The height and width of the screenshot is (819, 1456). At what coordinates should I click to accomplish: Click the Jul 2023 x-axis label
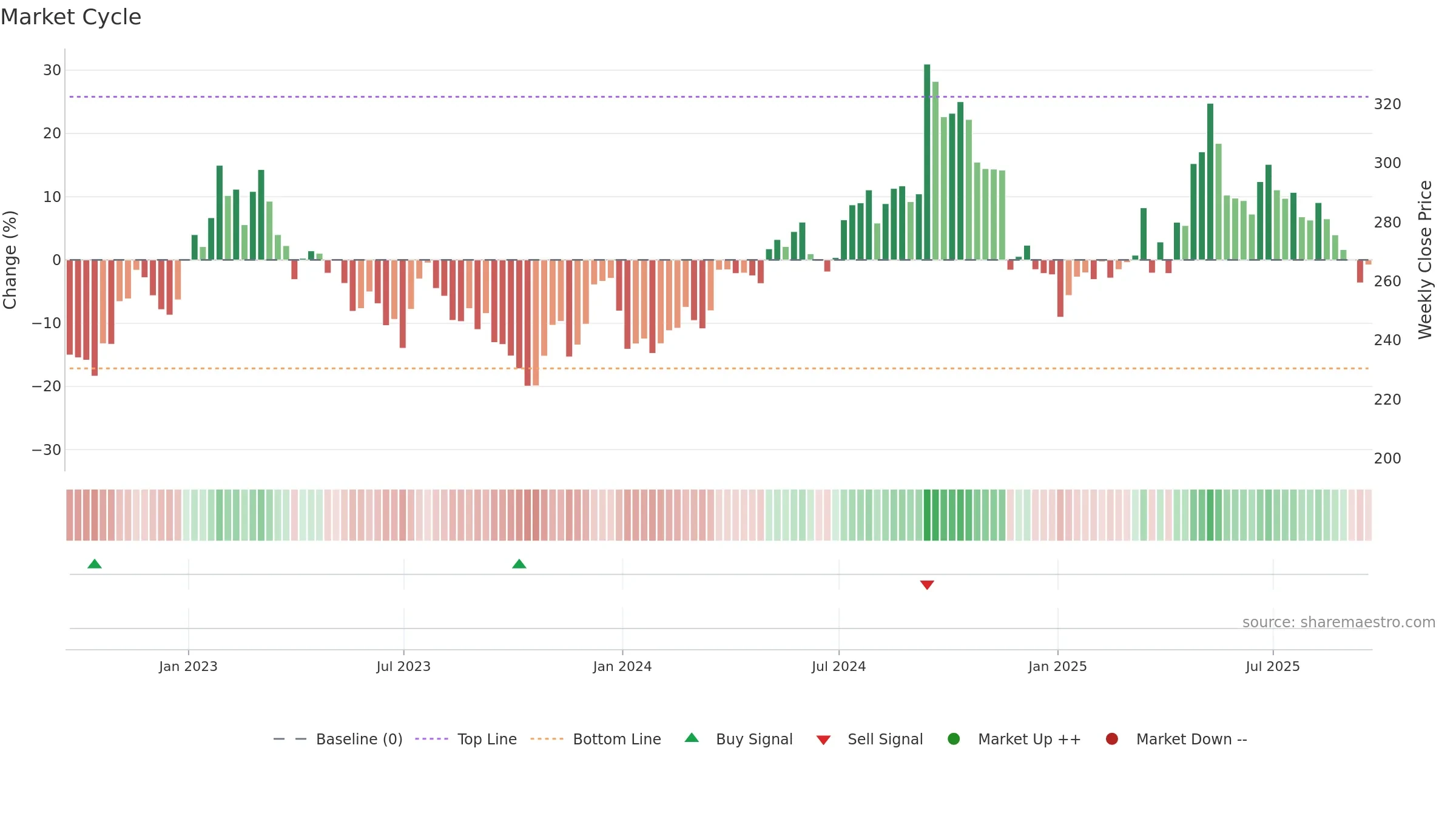tap(403, 666)
